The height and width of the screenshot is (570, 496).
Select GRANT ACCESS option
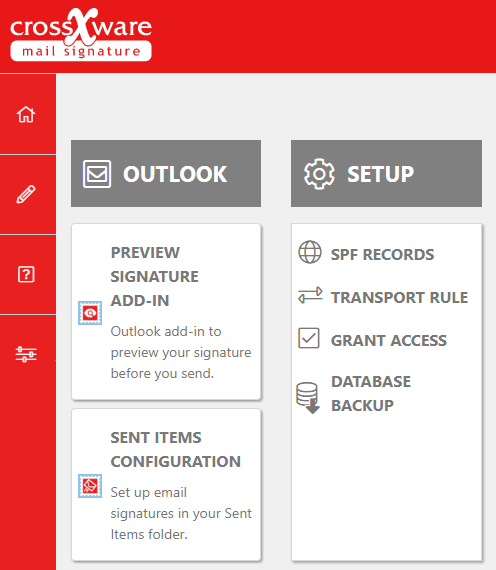coord(388,341)
